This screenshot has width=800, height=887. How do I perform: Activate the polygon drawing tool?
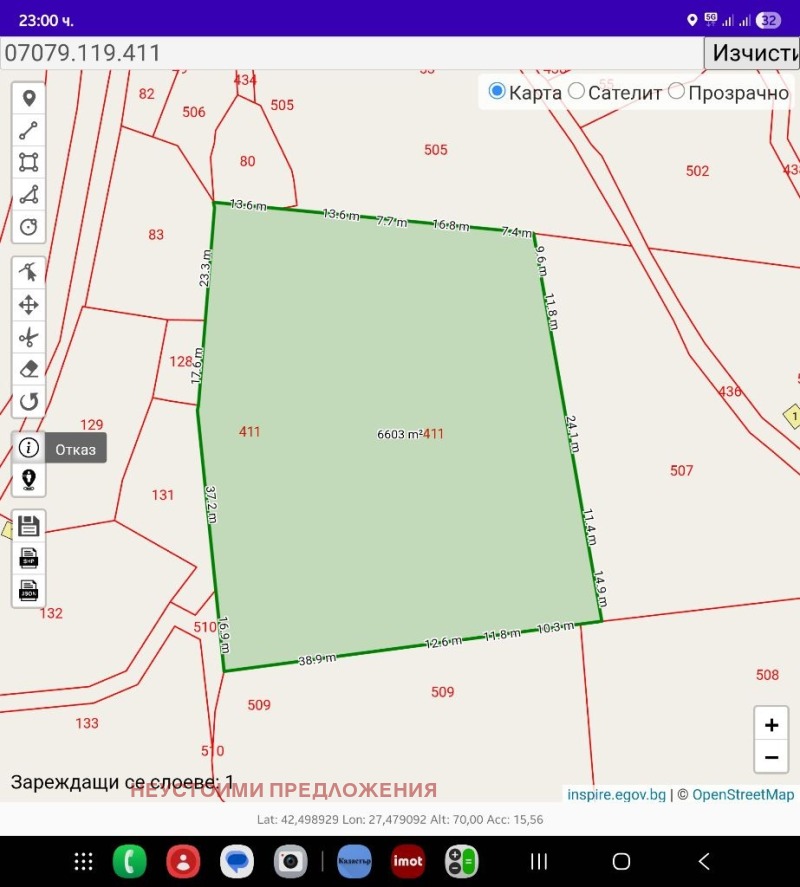point(28,162)
